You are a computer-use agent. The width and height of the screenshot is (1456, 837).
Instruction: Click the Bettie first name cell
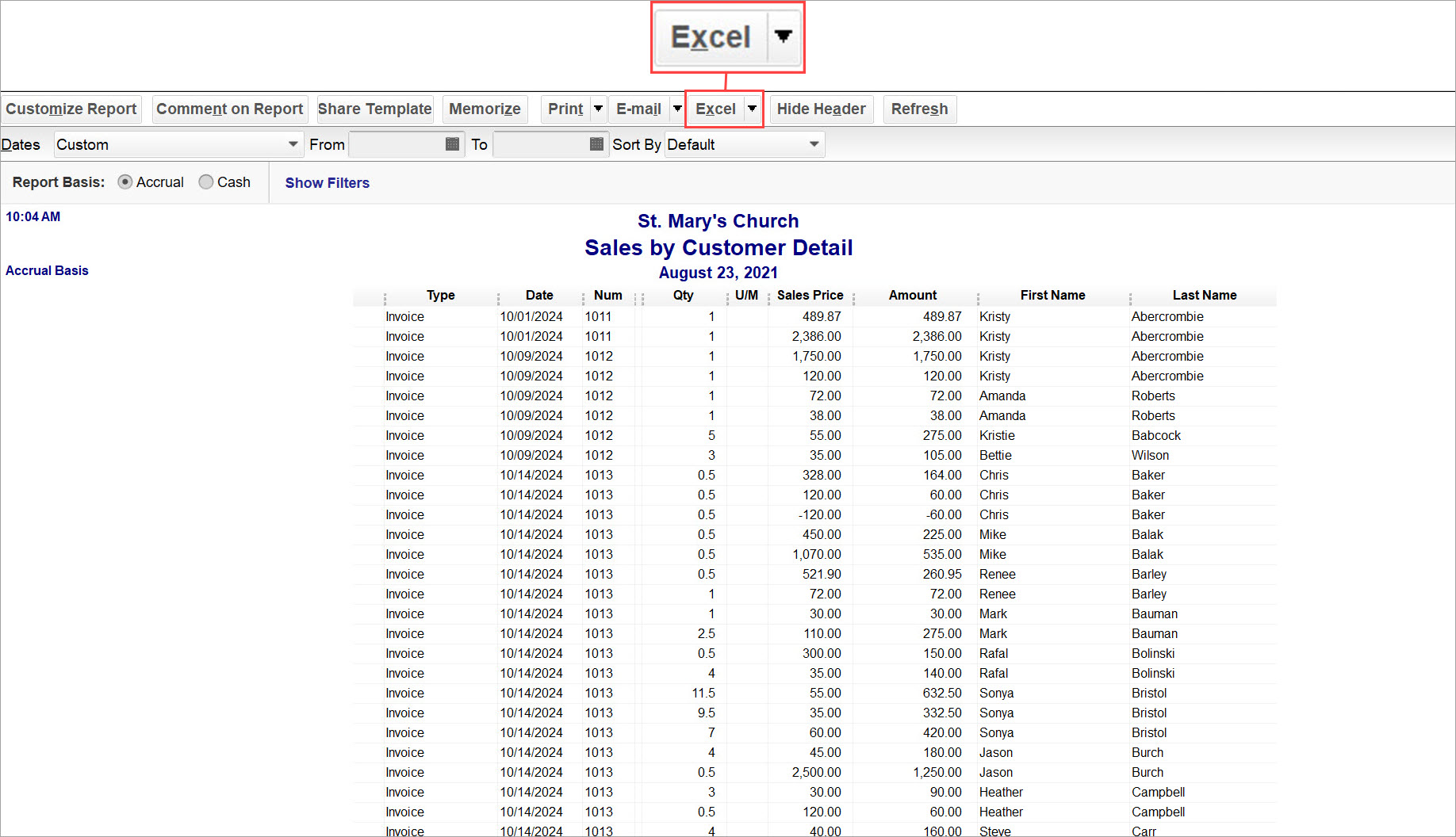coord(995,455)
